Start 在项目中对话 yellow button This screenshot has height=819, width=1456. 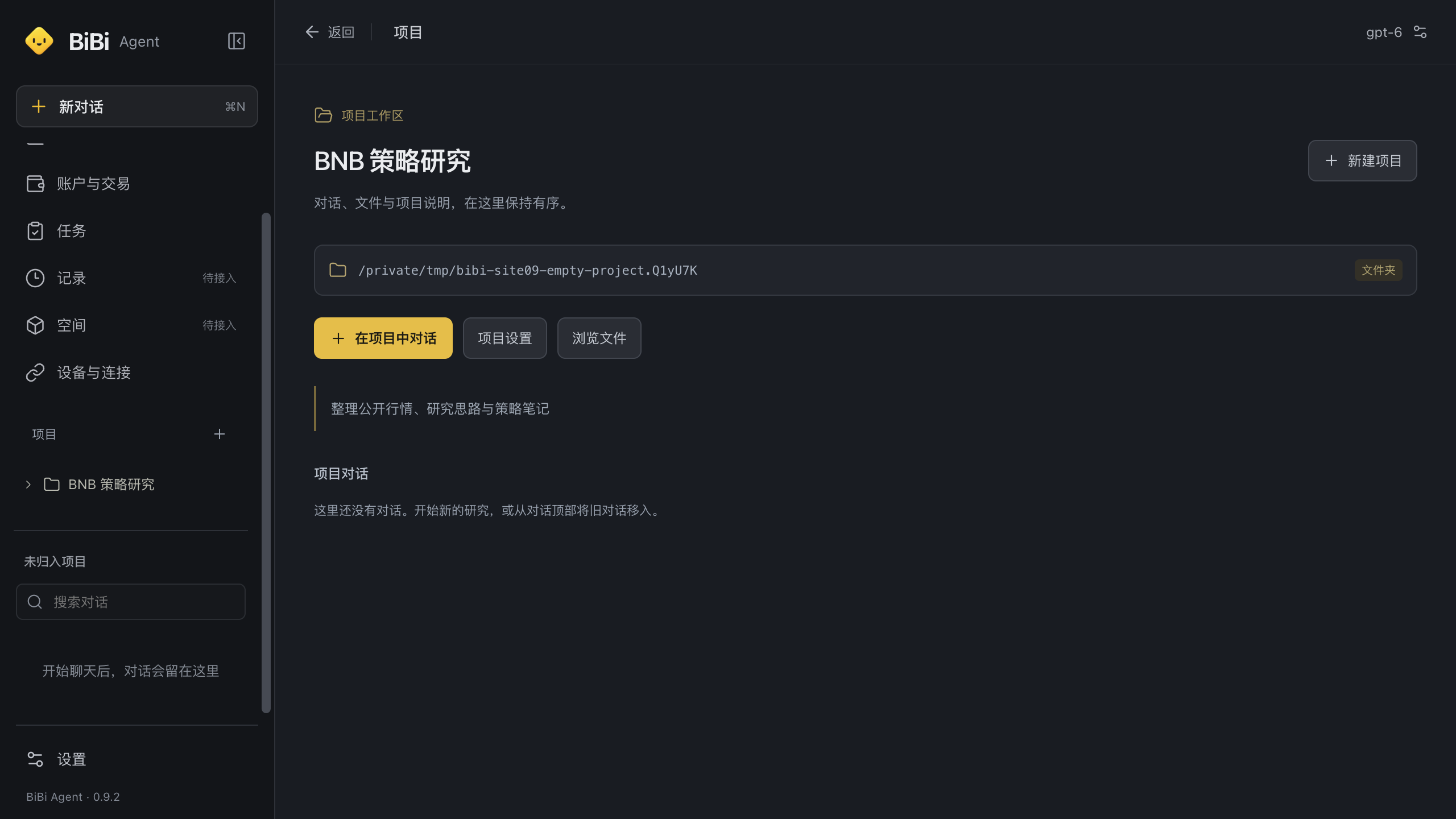[383, 338]
